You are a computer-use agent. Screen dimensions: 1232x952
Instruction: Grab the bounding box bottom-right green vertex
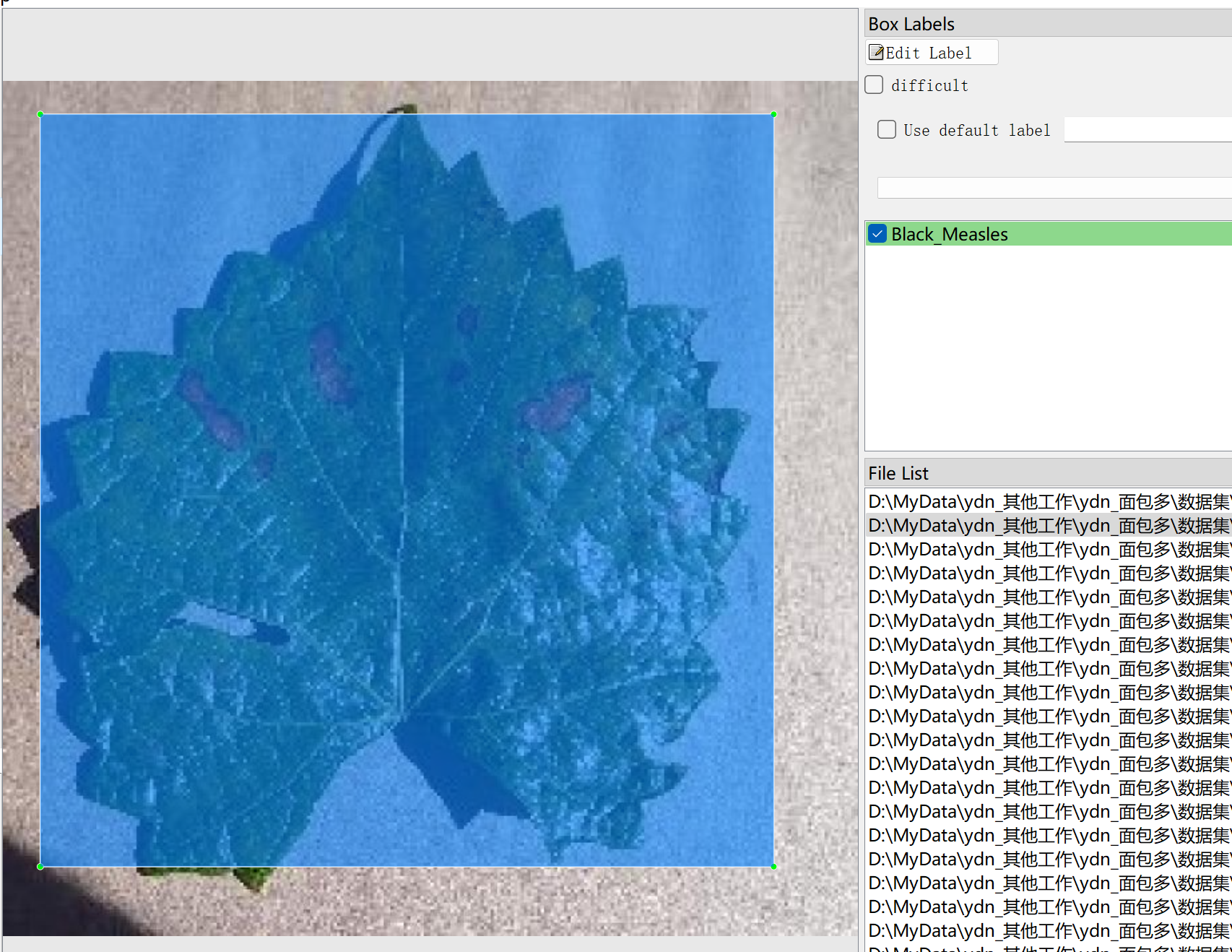(773, 866)
